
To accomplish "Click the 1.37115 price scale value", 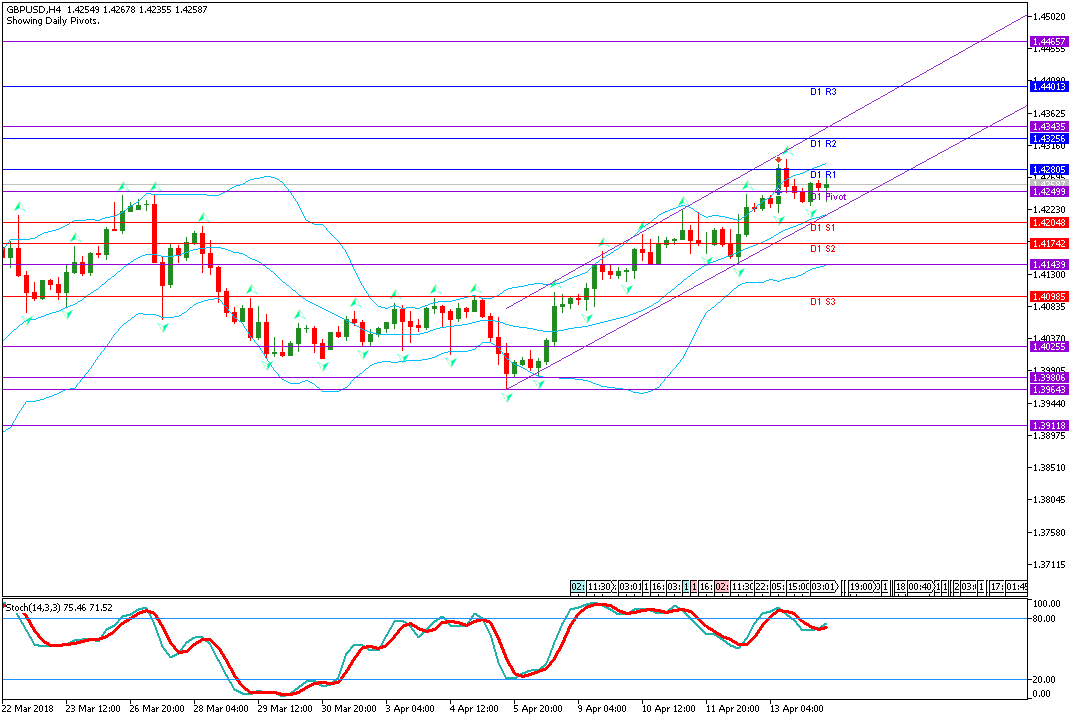I will [x=1049, y=565].
